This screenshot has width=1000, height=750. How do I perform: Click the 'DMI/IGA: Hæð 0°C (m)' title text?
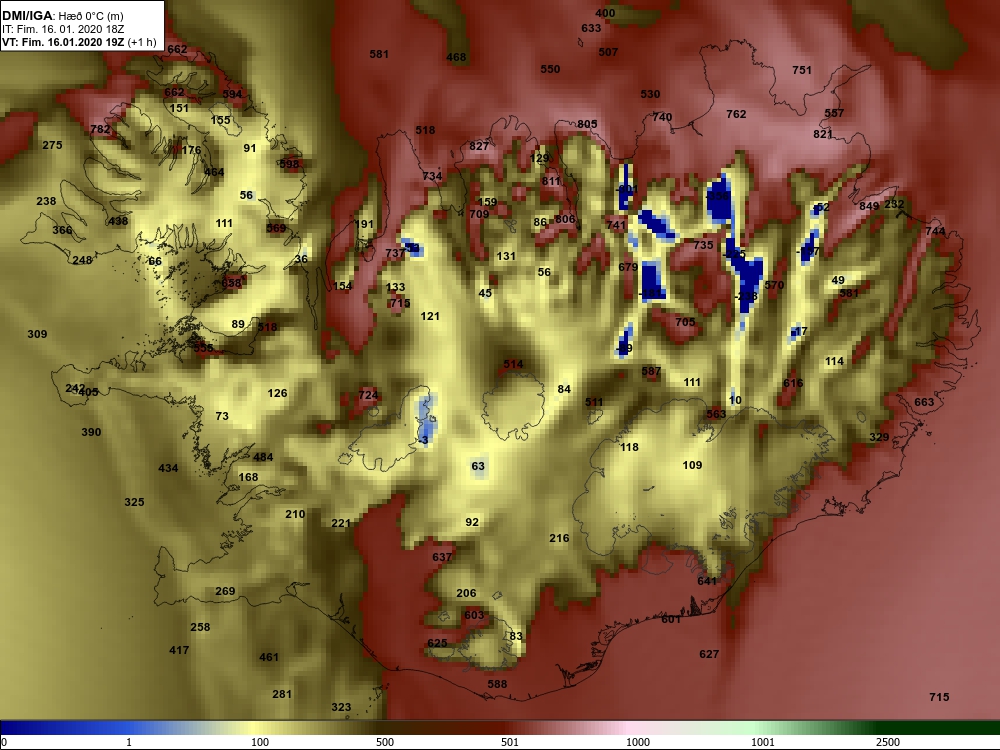[x=62, y=16]
